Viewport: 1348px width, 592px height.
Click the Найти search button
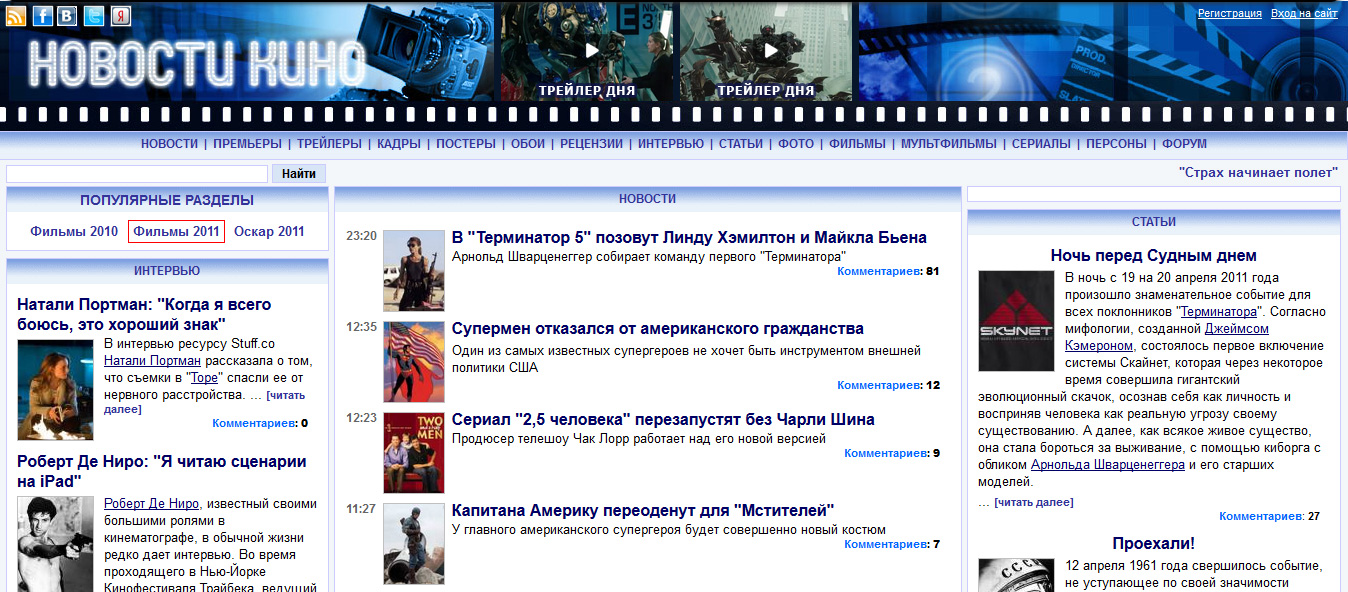[x=299, y=174]
